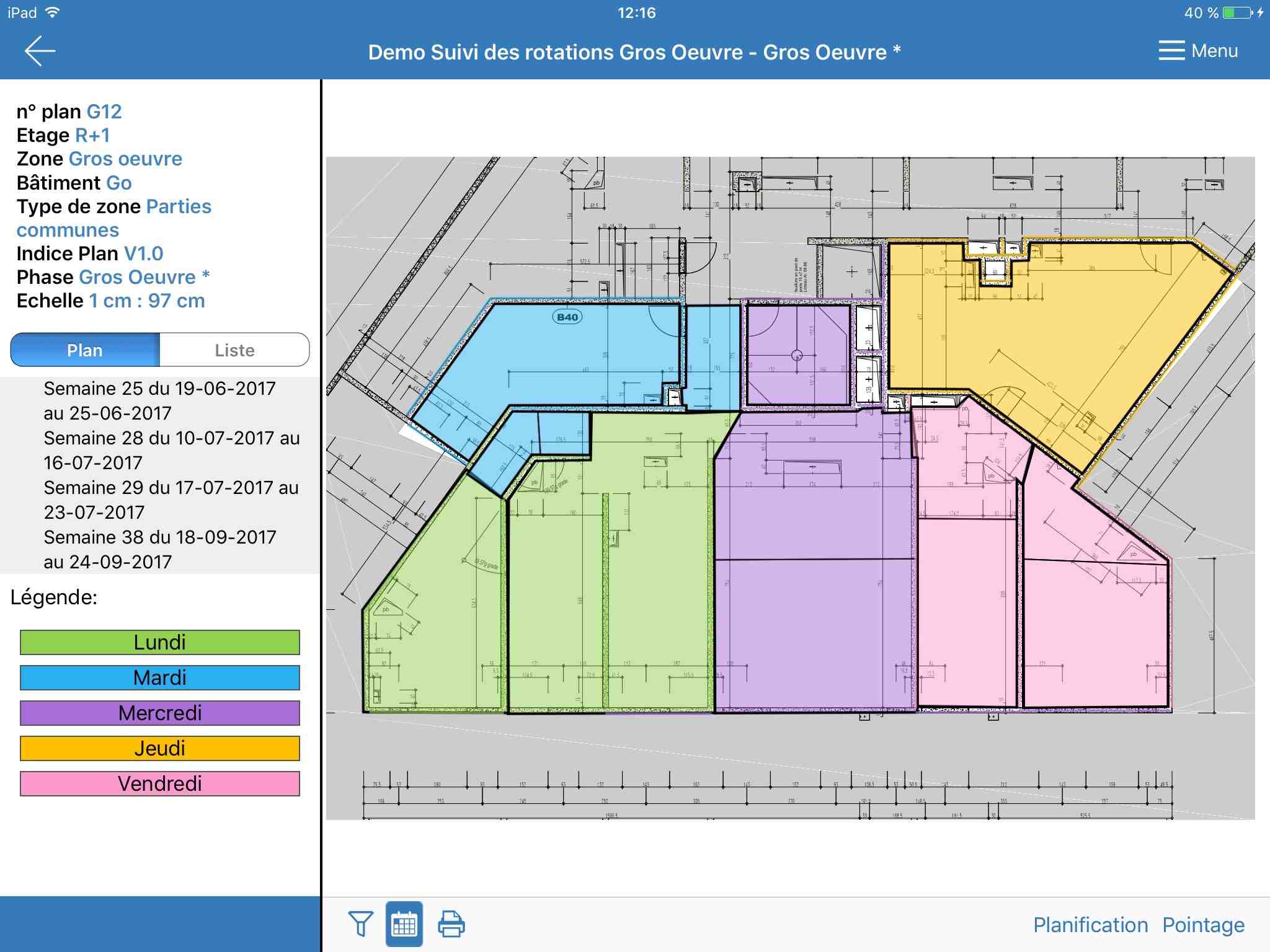
Task: Select Semaine 38 du 18-09-2017 row
Action: (x=160, y=550)
